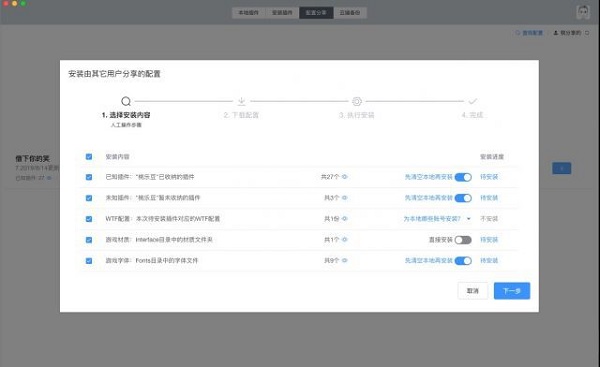This screenshot has height=367, width=600.
Task: Select the 配置分享 tab
Action: (x=316, y=13)
